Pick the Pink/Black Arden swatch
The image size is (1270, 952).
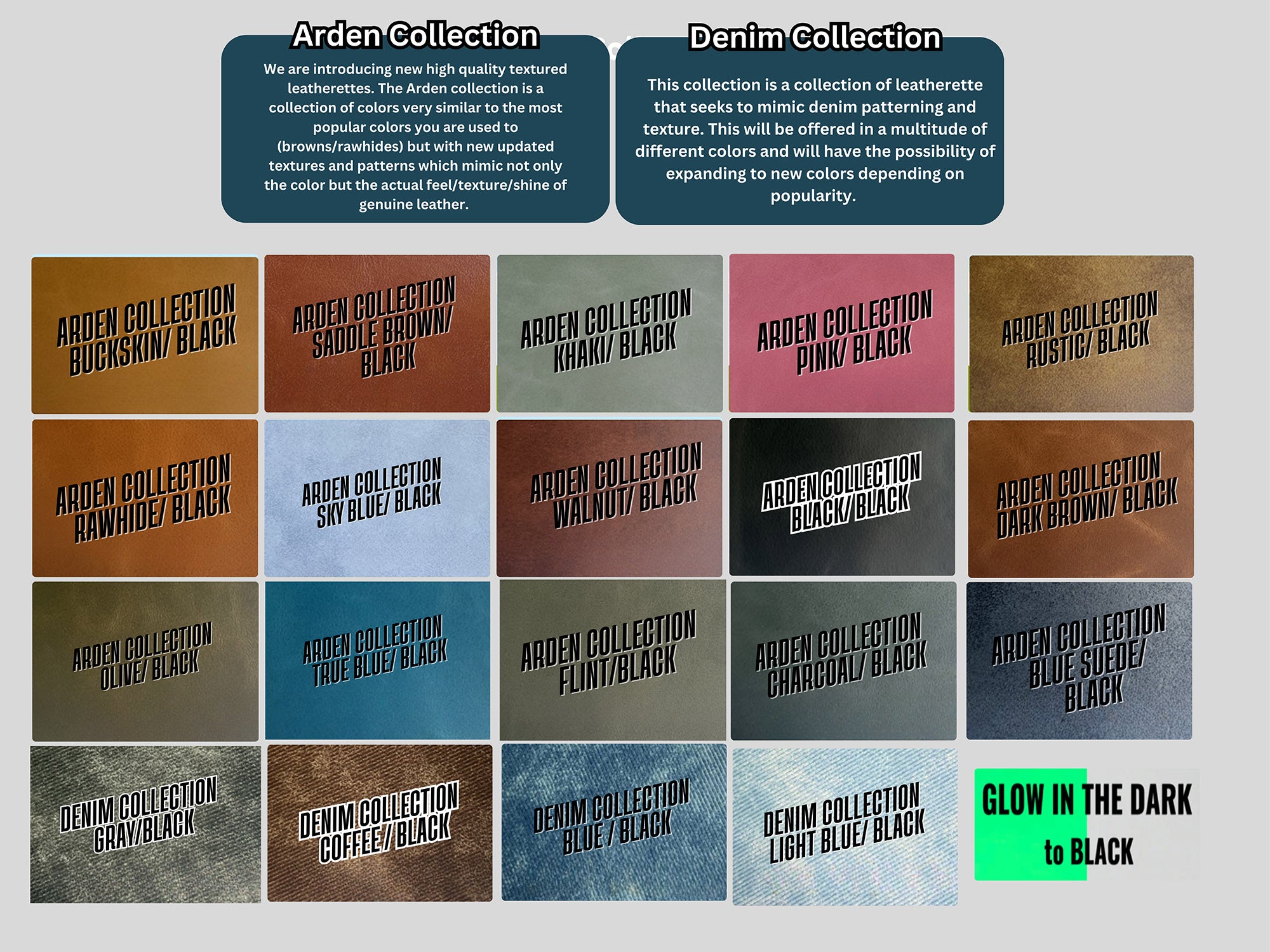pos(841,333)
